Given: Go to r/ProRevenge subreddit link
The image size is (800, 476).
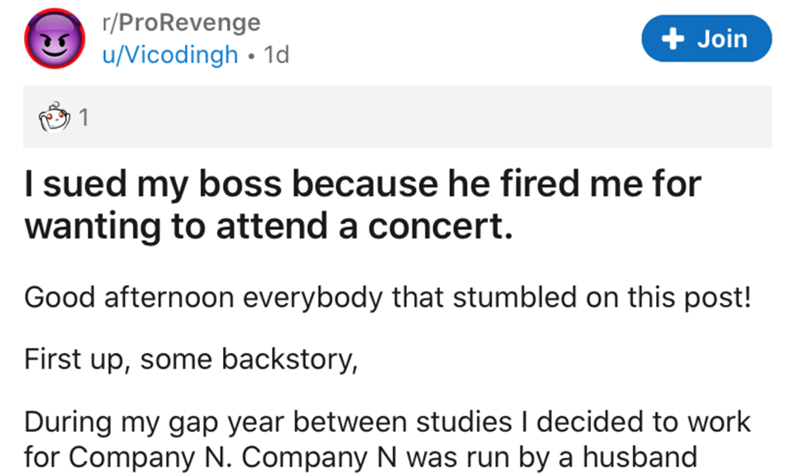Looking at the screenshot, I should (x=181, y=22).
